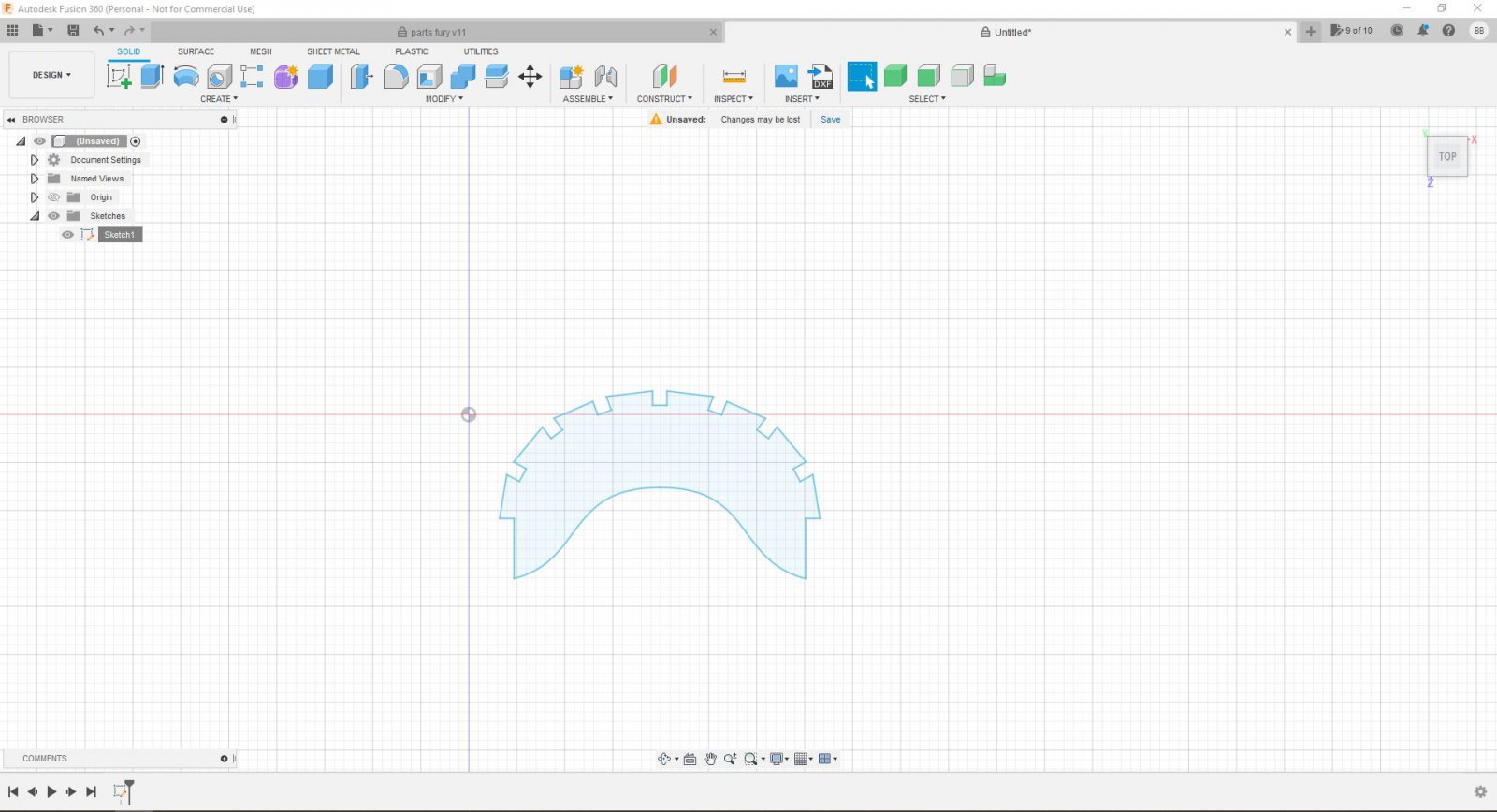Select the Press Pull tool
Screen dimensions: 1497x812
[361, 76]
